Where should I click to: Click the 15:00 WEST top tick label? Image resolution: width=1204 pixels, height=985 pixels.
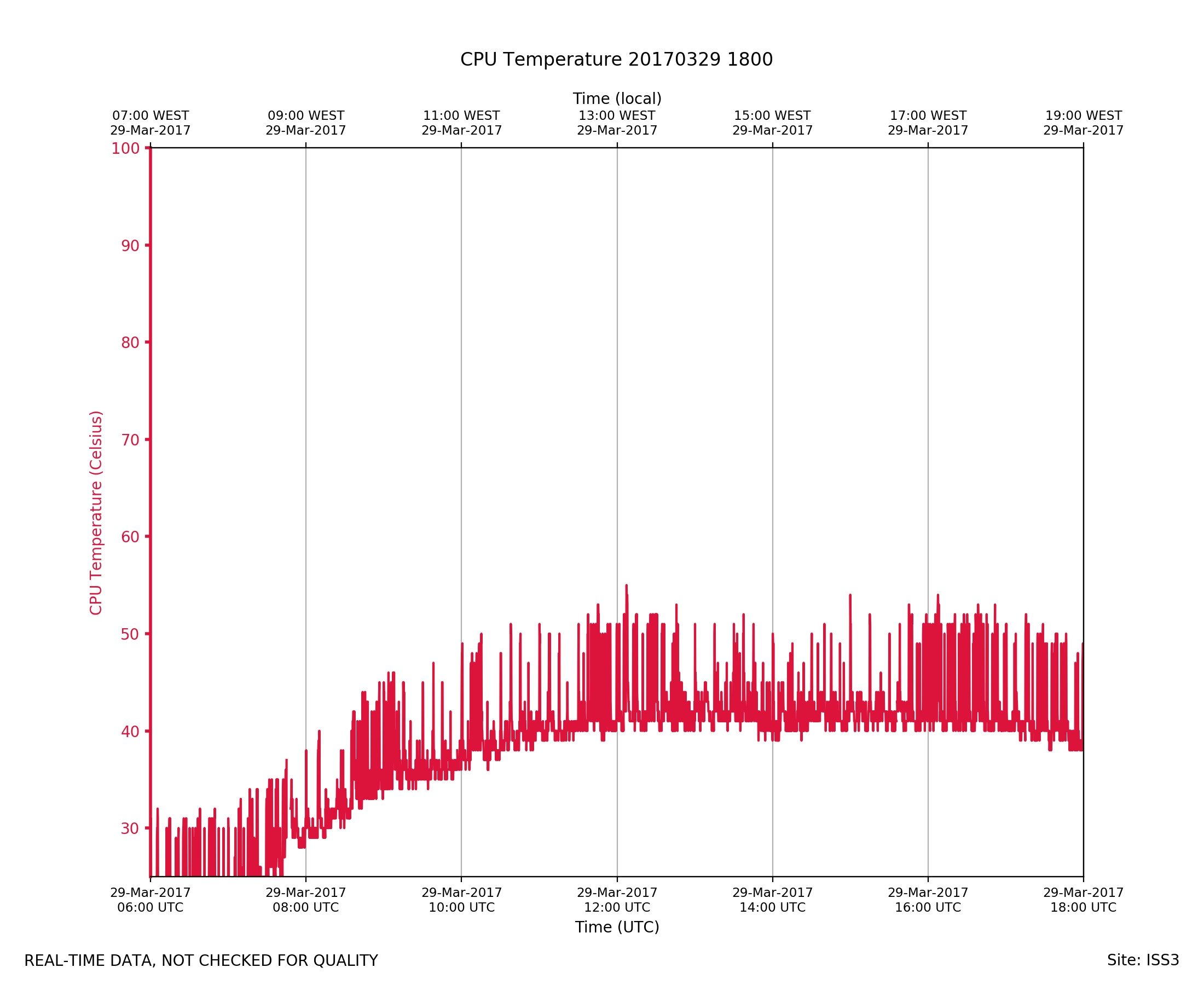click(772, 123)
